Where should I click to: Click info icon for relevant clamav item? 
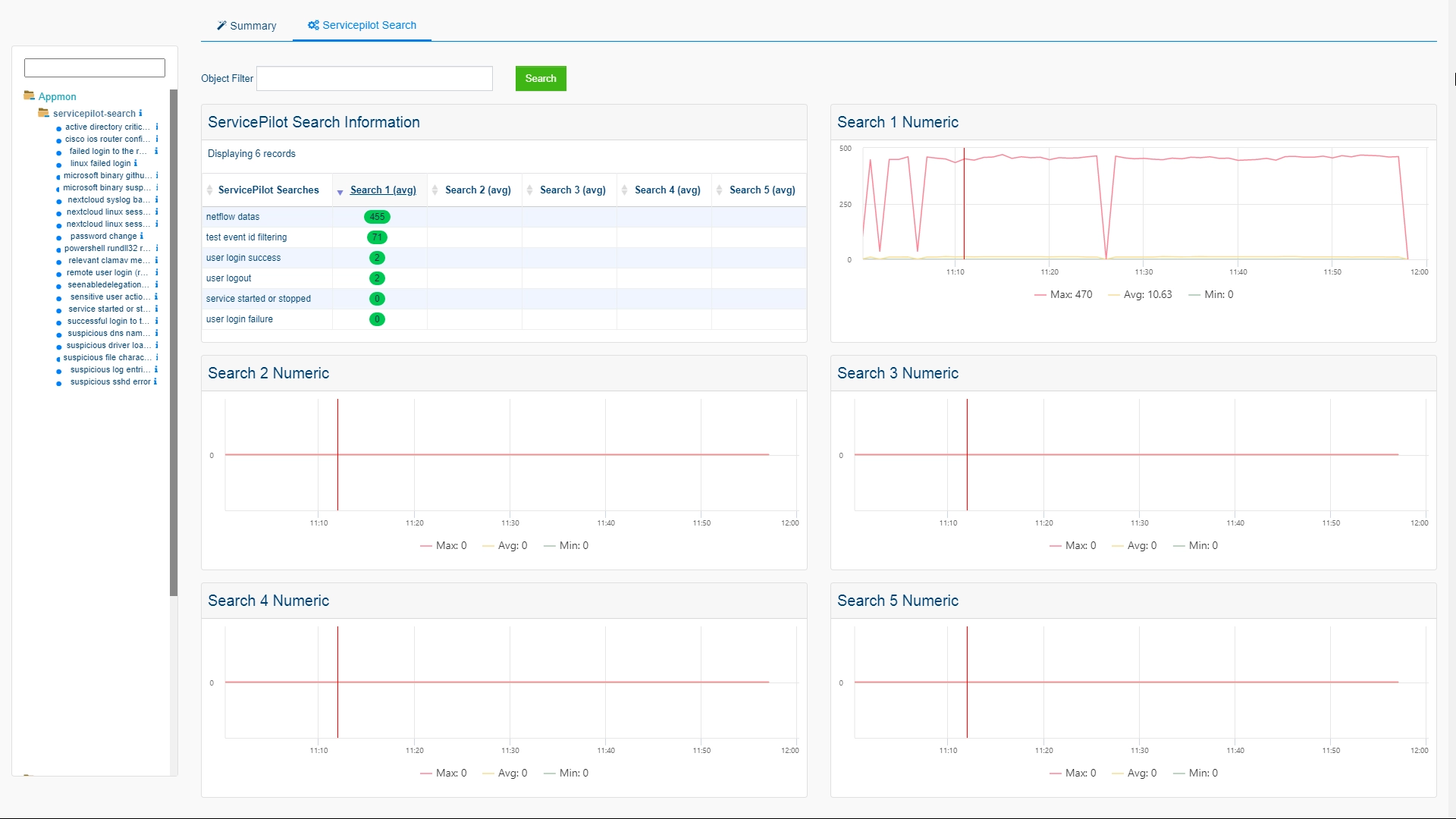157,261
